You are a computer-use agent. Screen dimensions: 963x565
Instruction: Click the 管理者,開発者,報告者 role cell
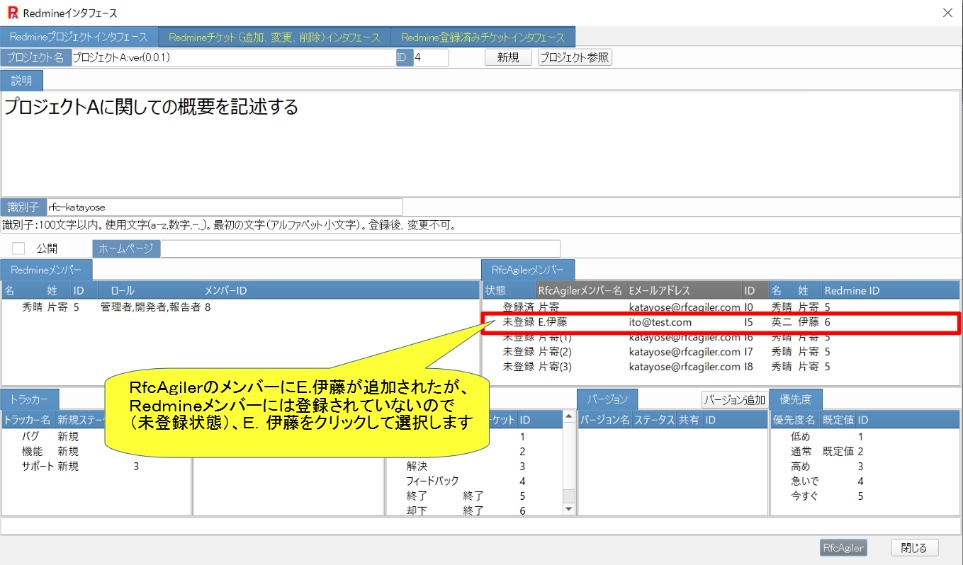coord(150,307)
